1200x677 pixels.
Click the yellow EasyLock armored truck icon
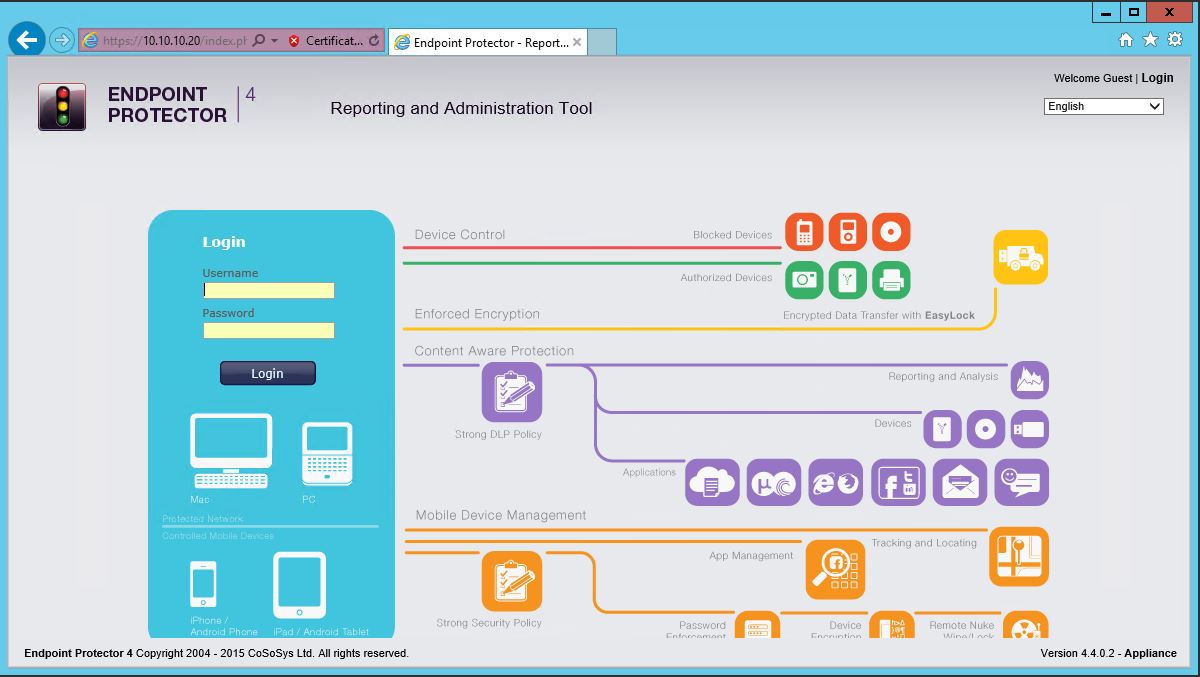[1020, 257]
